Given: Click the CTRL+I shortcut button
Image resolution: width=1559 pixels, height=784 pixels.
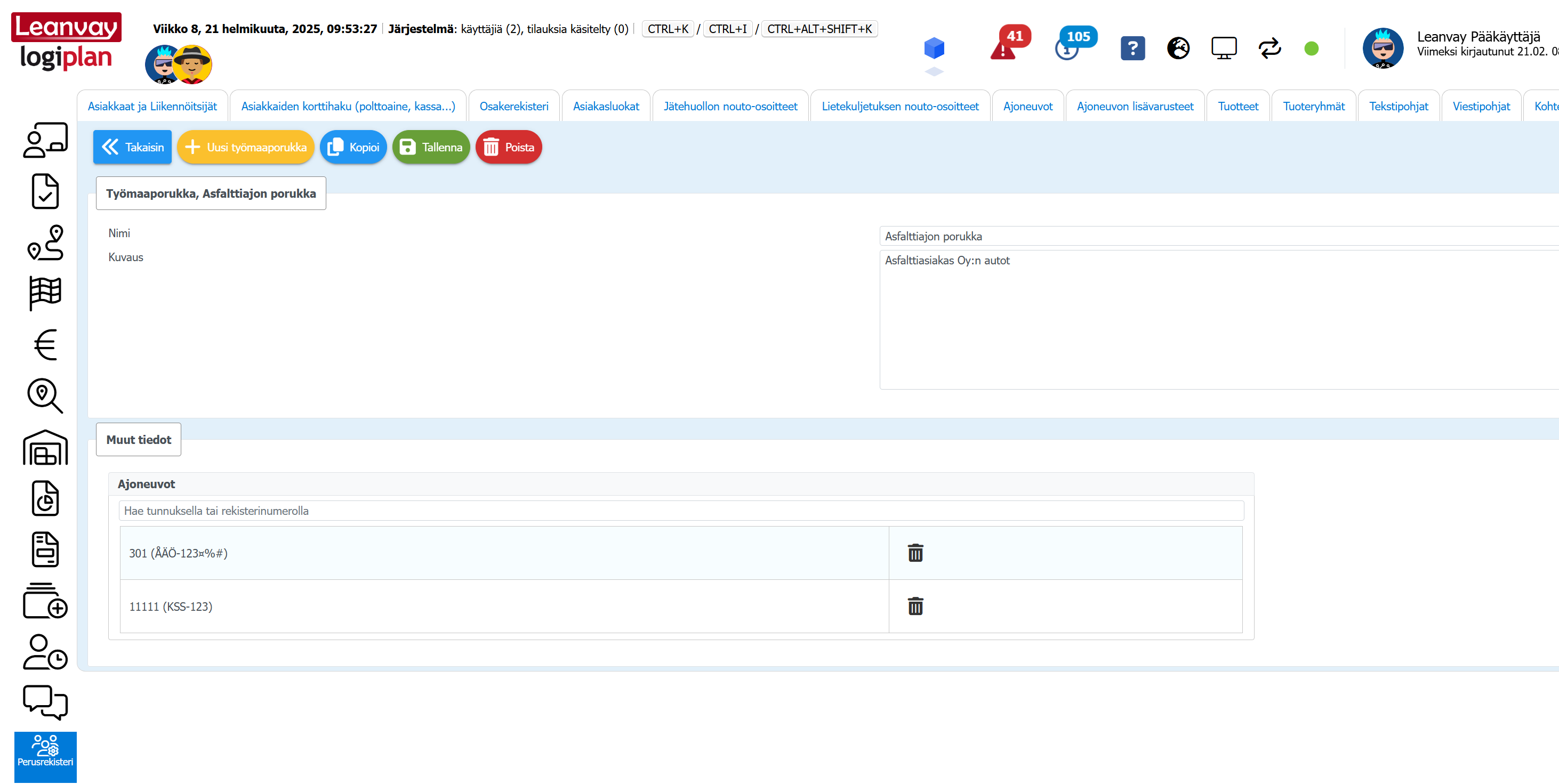Looking at the screenshot, I should [727, 28].
